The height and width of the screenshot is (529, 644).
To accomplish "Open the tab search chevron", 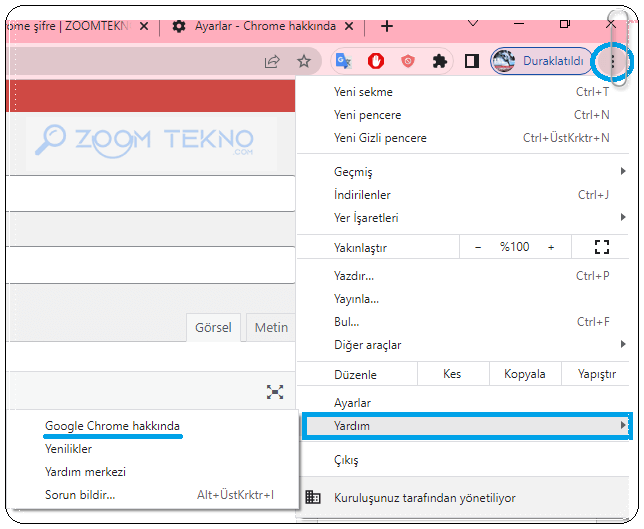I will pos(473,23).
